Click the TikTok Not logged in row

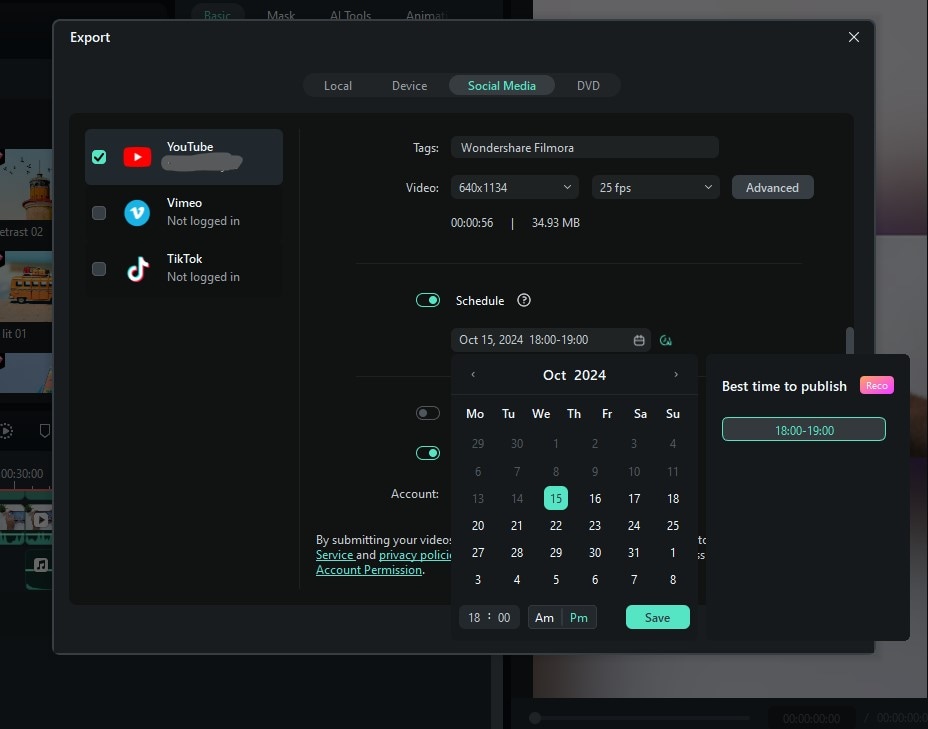[184, 269]
